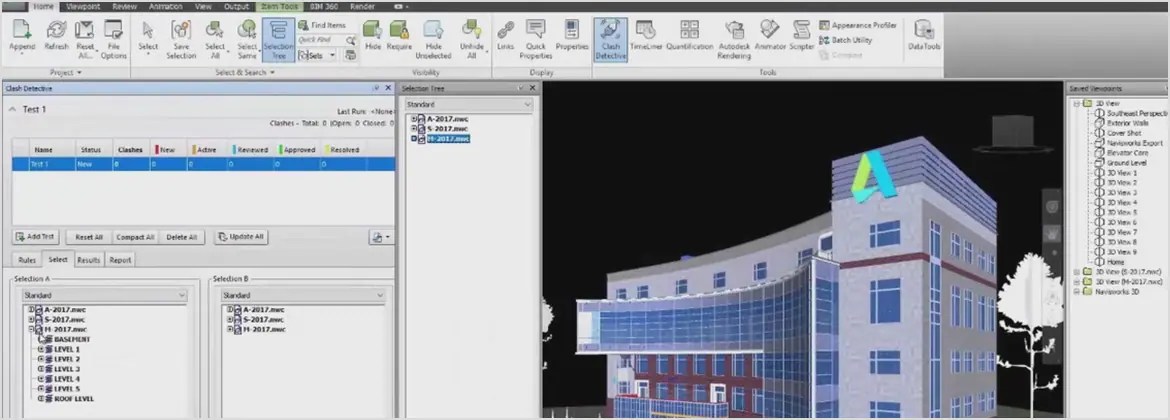Select Exterior Walls saved viewpoint

click(x=1127, y=123)
